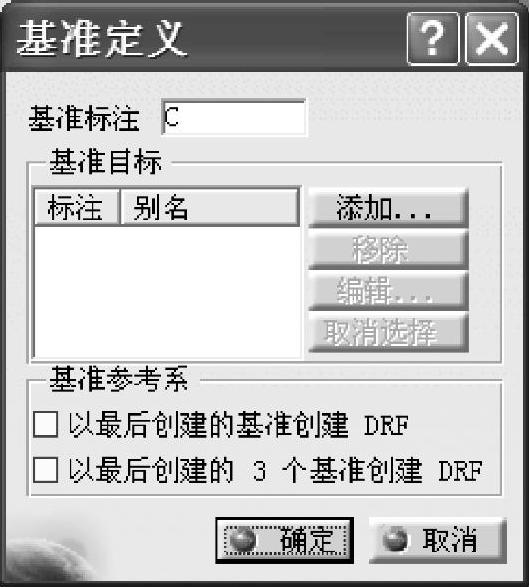529x587 pixels.
Task: Click the green ball icon on 确定
Action: pos(243,540)
